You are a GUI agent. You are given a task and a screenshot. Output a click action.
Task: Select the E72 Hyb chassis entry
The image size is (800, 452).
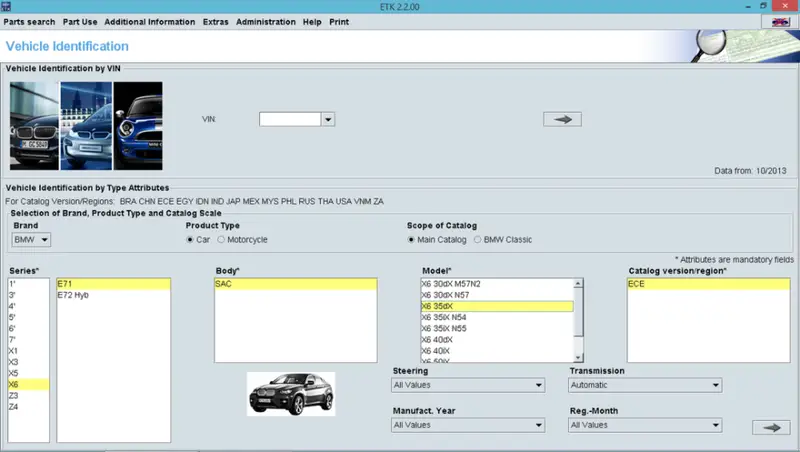pyautogui.click(x=114, y=295)
